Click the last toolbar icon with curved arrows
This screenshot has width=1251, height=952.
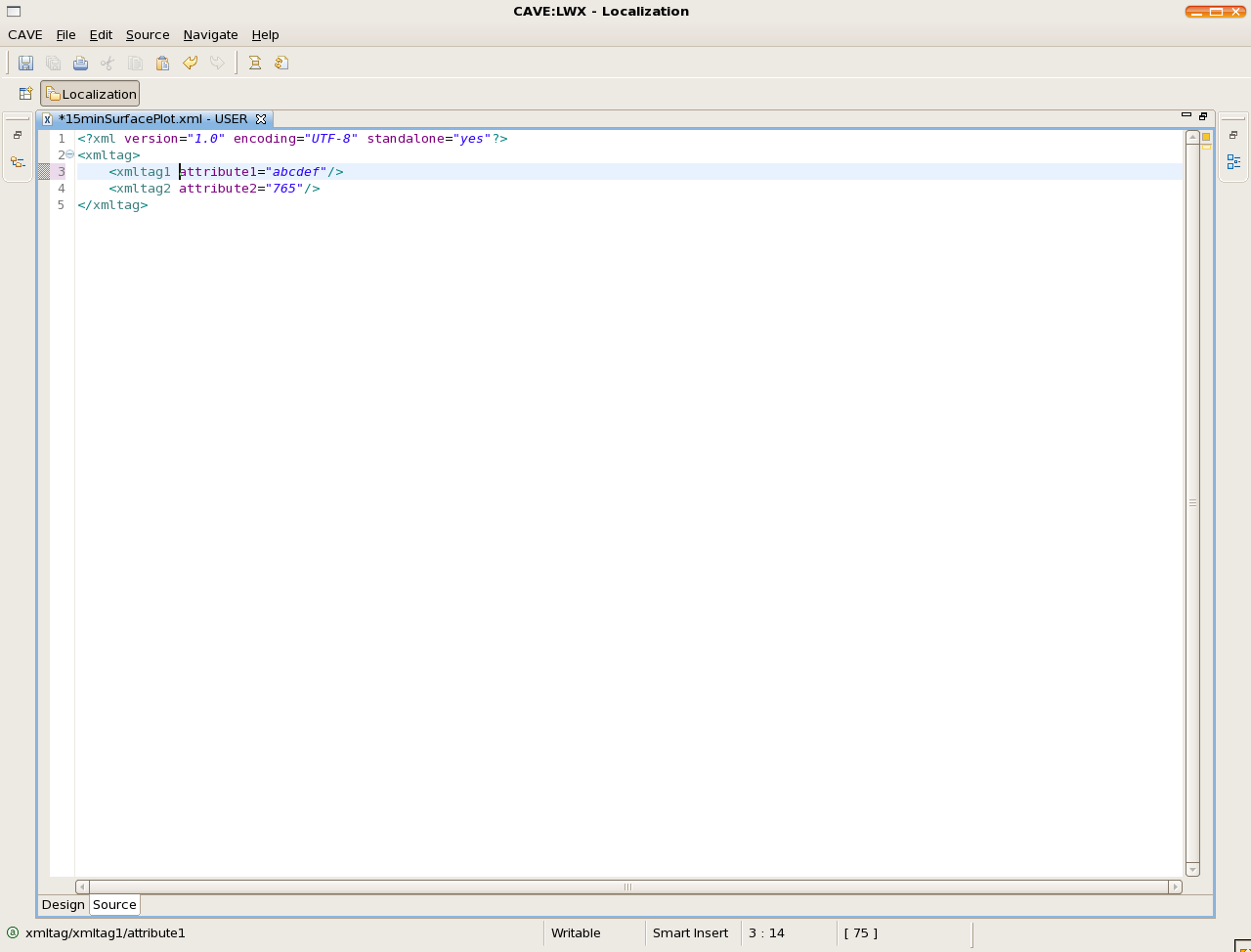(x=281, y=64)
